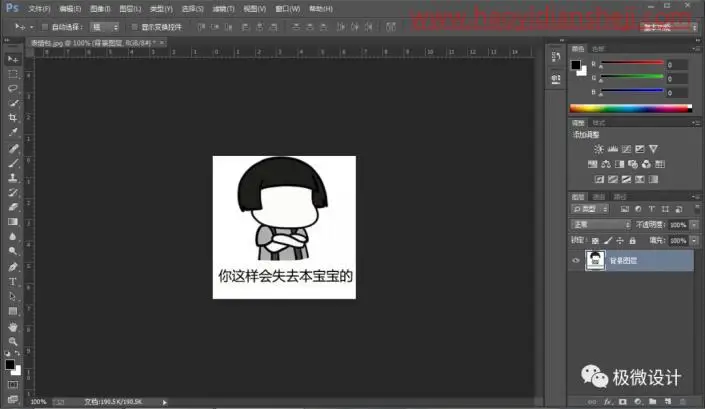Open the 编辑(E) menu
Screen dimensions: 705x409
[x=70, y=9]
